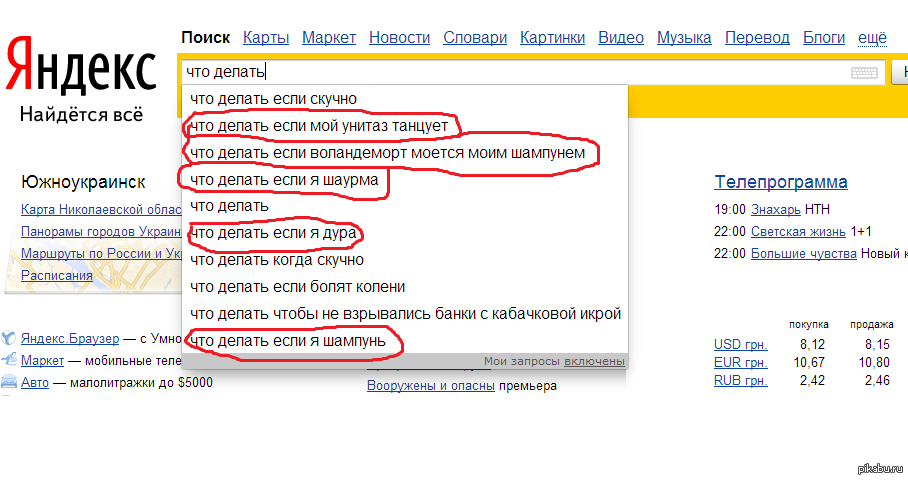
Task: Open the Музыка tab
Action: [x=684, y=38]
